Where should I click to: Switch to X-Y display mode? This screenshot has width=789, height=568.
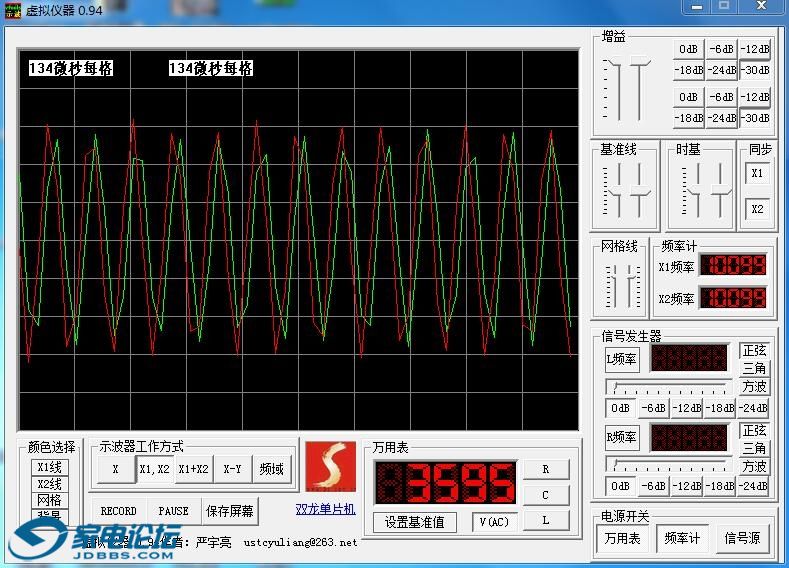(x=232, y=469)
